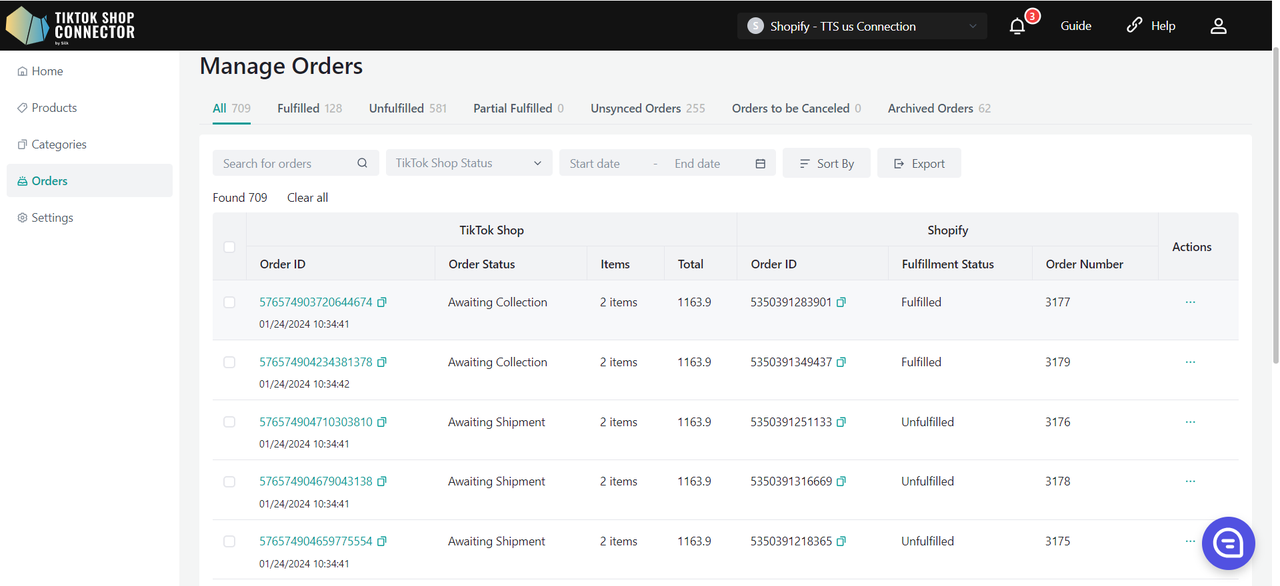This screenshot has width=1280, height=586.
Task: Click the Clear all link
Action: point(307,198)
